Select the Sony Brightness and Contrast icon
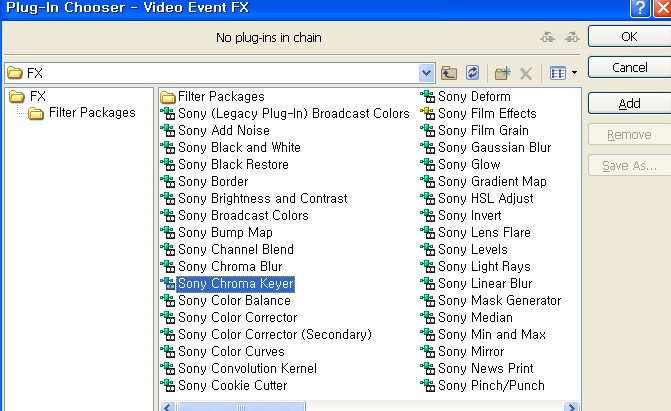The image size is (671, 411). pos(168,199)
